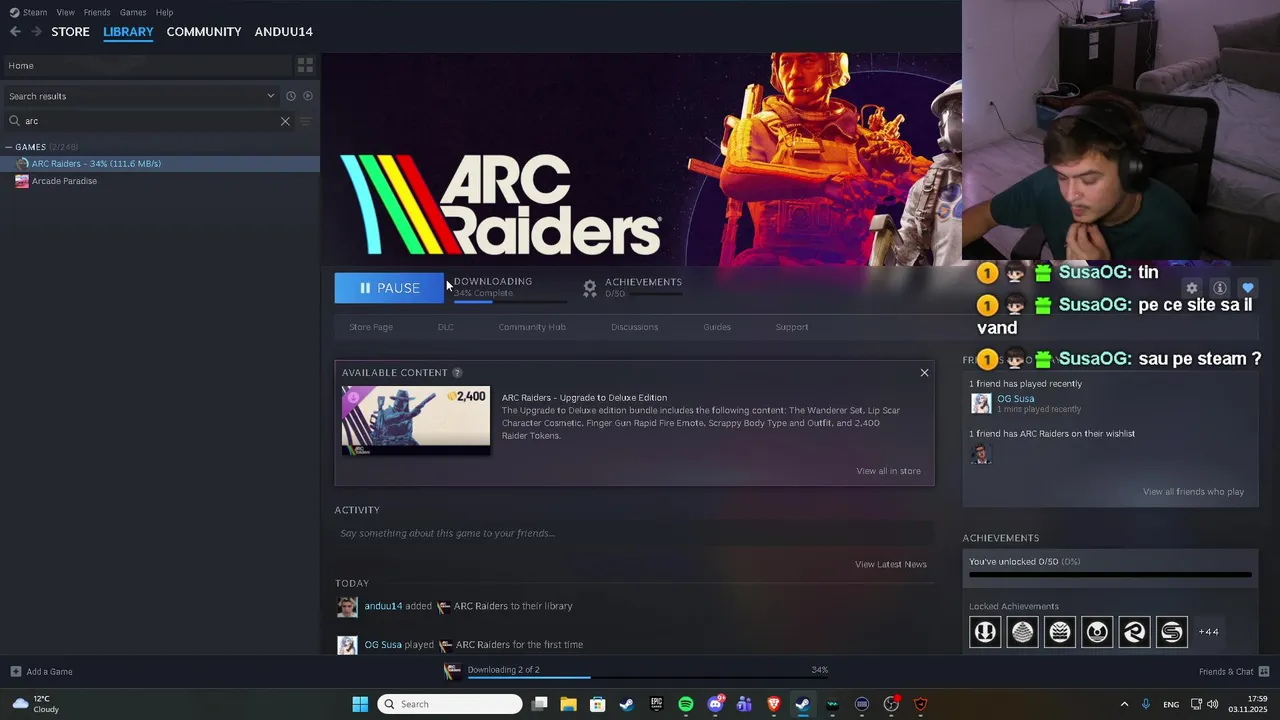Clear the 'arc' library search
This screenshot has height=720, width=1280.
[285, 121]
